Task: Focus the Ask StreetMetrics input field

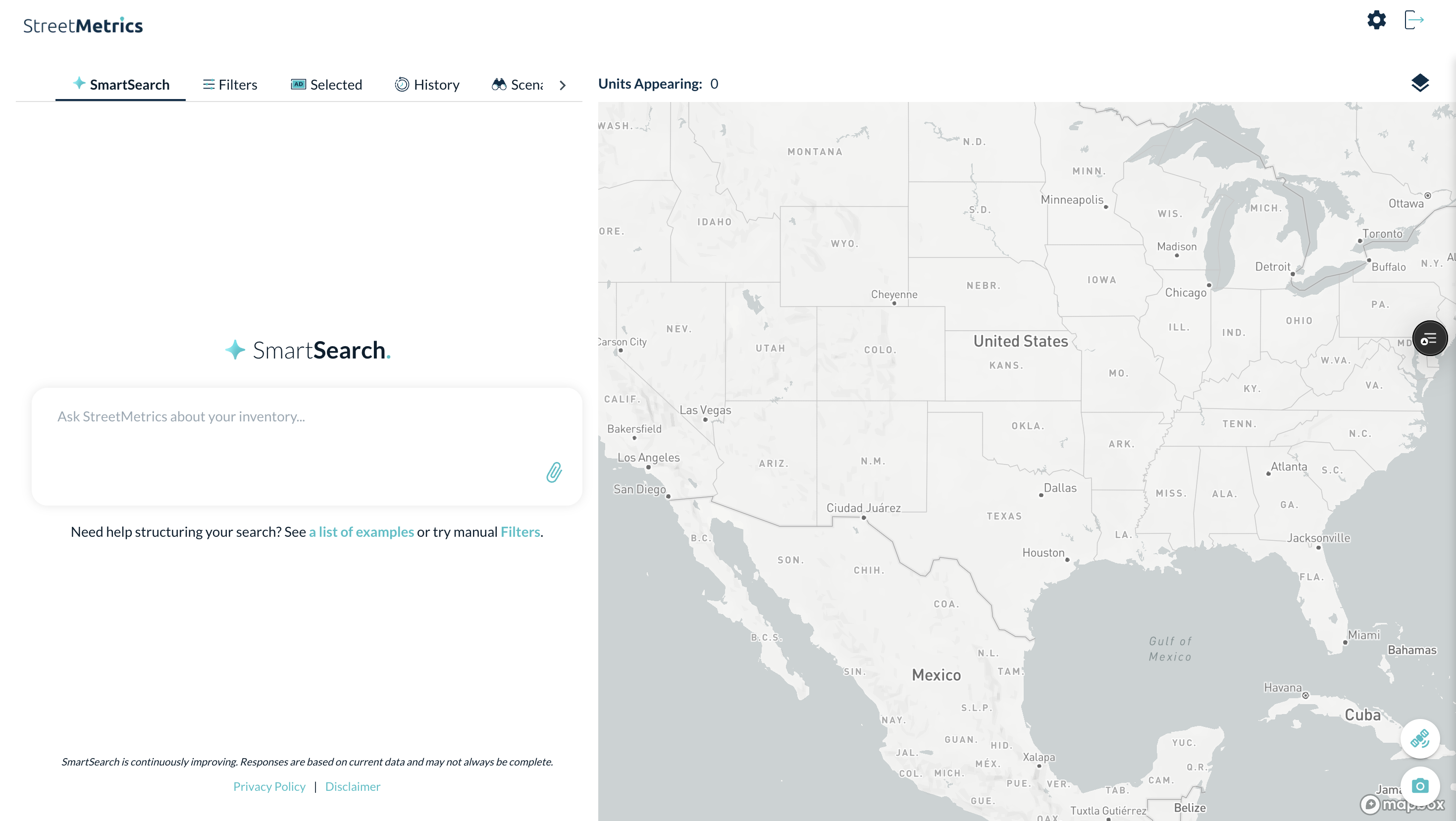Action: point(307,446)
